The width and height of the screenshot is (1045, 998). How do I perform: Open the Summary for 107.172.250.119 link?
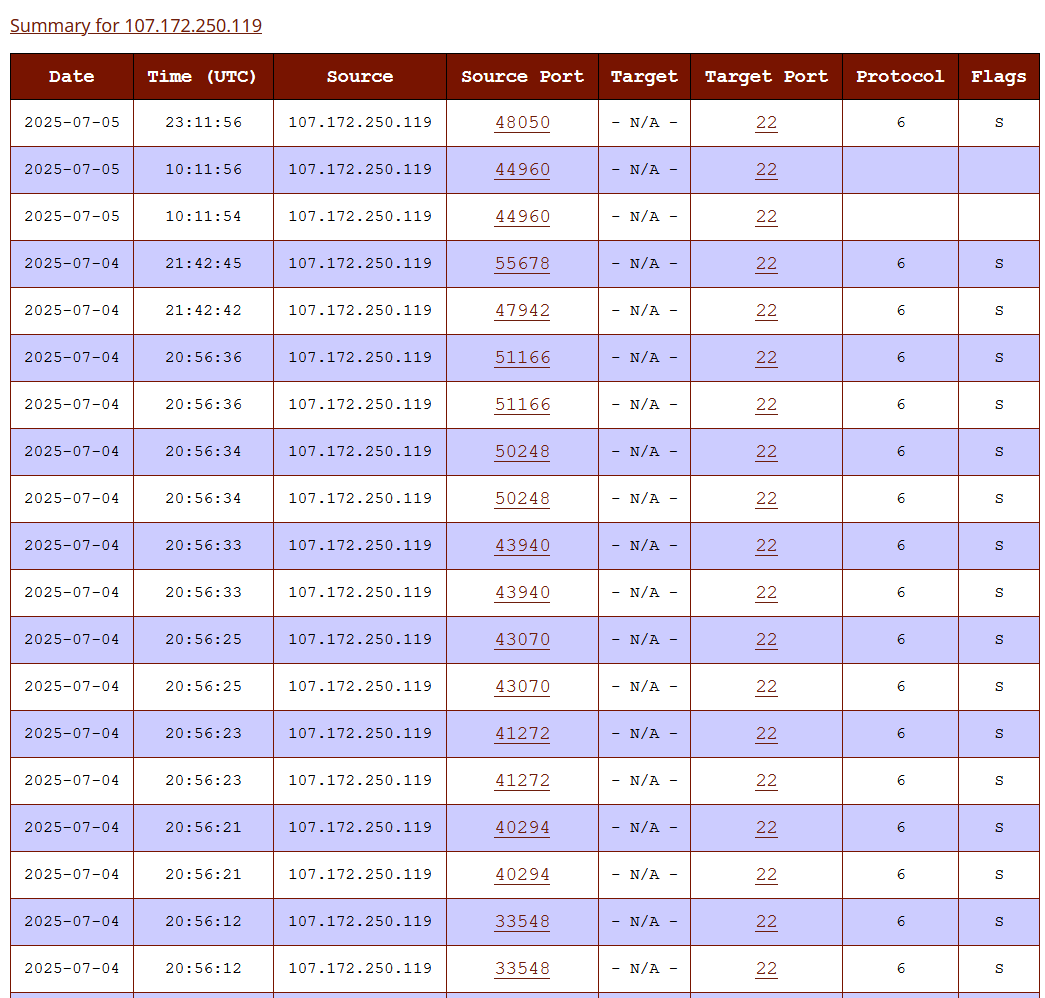click(136, 25)
